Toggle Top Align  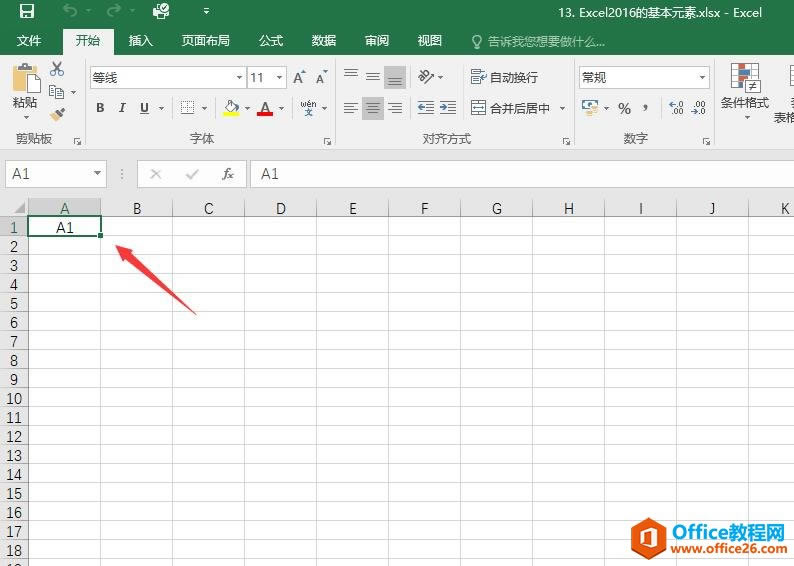coord(351,76)
